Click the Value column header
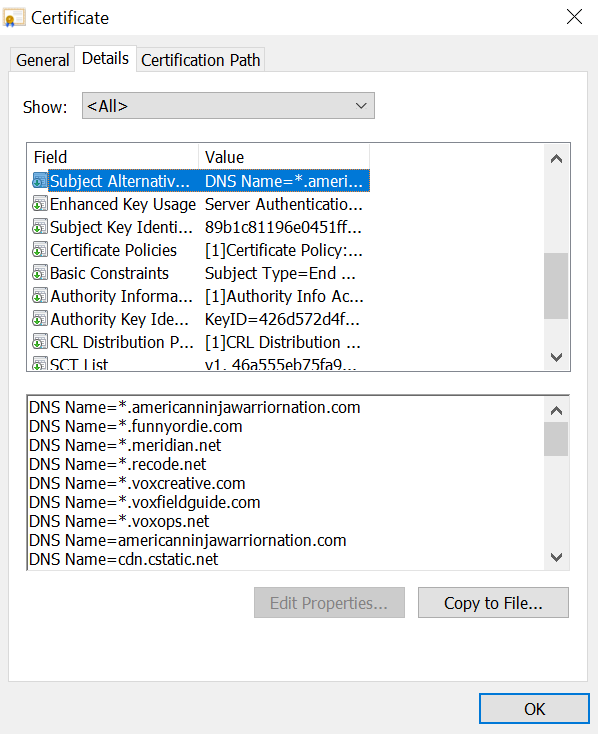This screenshot has height=734, width=598. tap(284, 157)
